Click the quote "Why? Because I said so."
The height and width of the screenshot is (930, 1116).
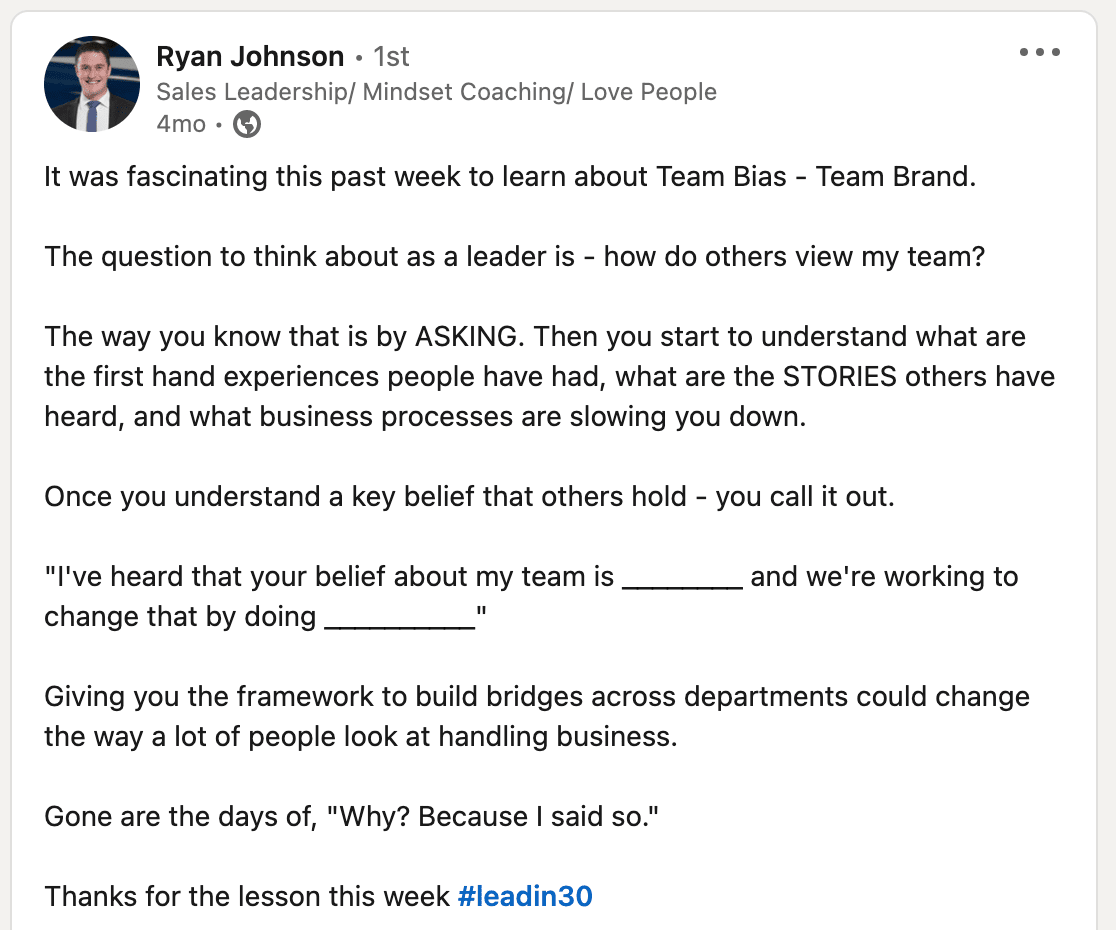tap(493, 816)
